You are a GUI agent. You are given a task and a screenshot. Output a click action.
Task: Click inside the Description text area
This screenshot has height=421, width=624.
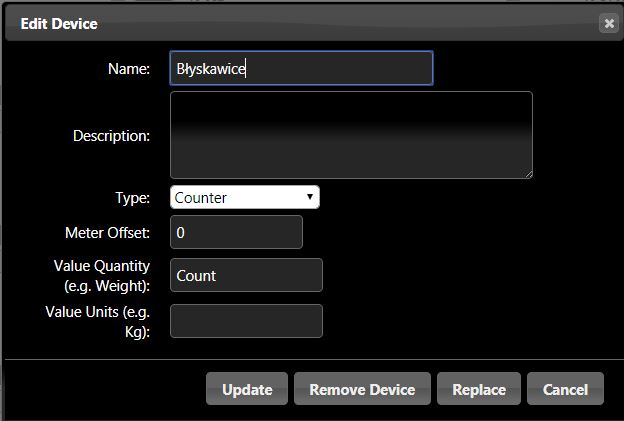(x=351, y=135)
